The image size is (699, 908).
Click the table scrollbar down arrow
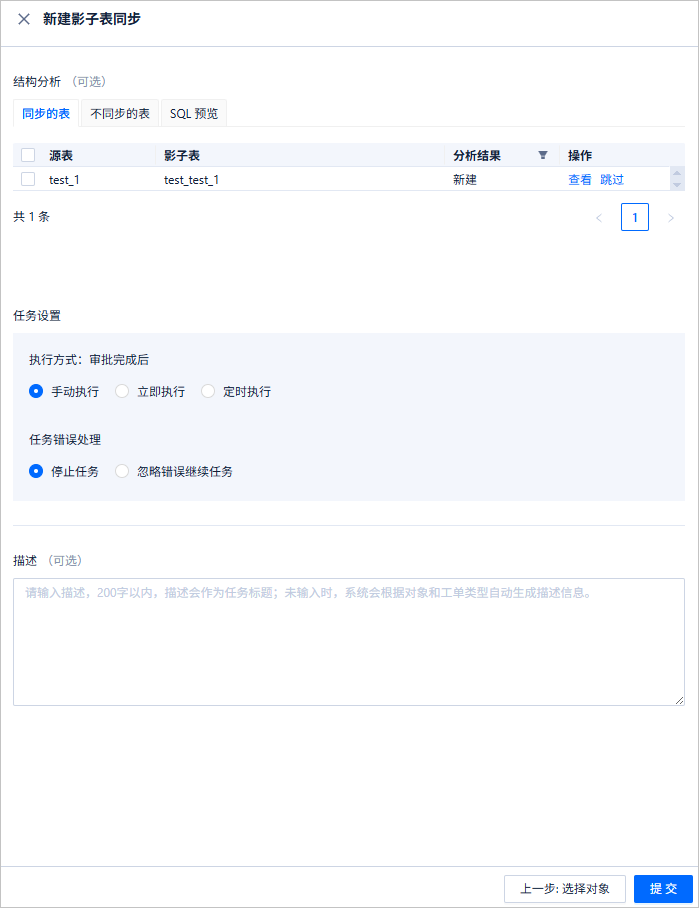click(677, 185)
